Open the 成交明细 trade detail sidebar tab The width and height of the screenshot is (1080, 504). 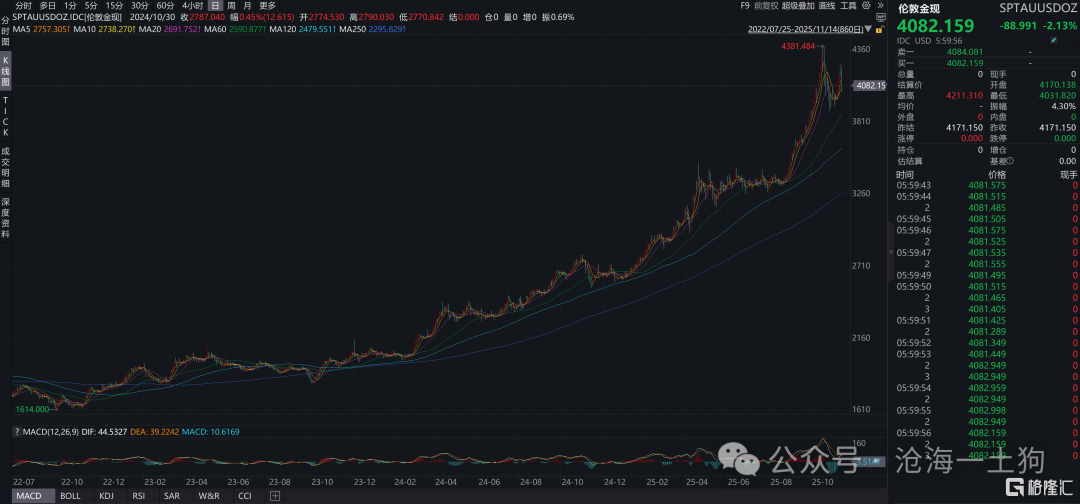pyautogui.click(x=5, y=164)
